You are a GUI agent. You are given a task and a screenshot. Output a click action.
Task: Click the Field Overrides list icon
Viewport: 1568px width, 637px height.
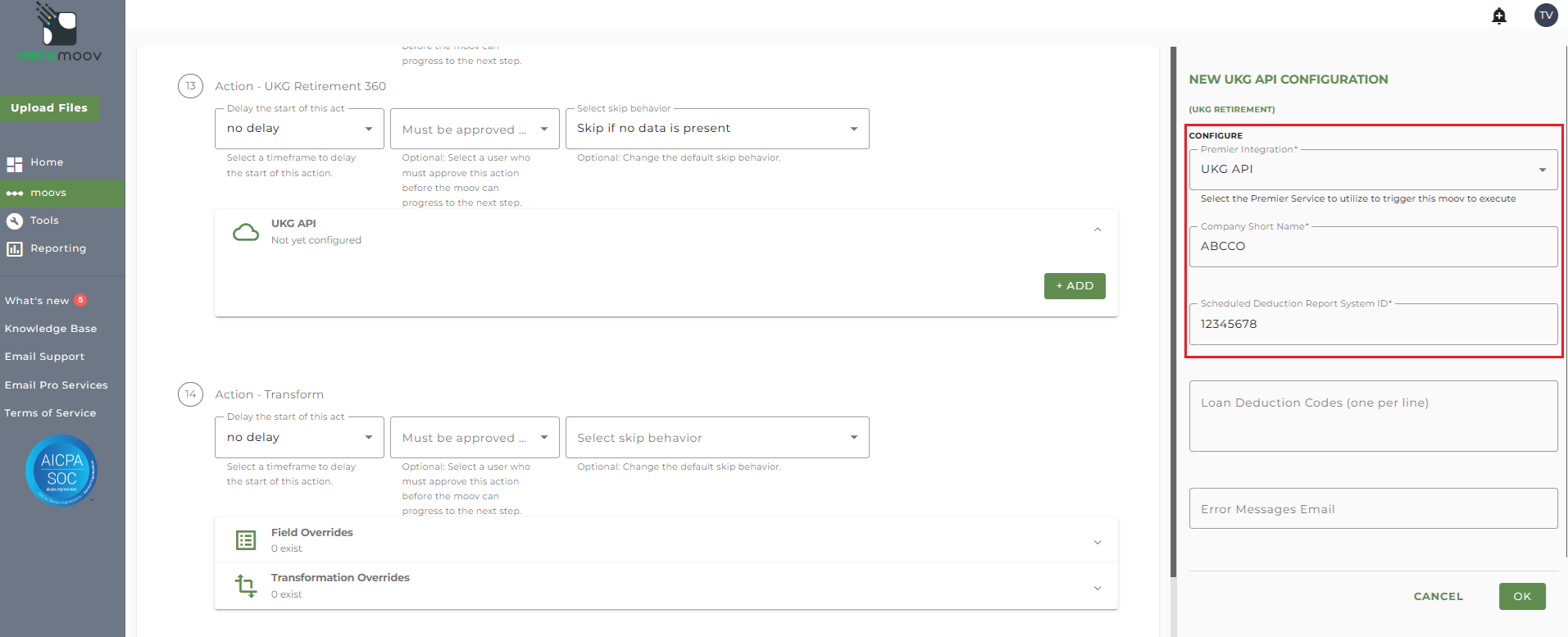[246, 540]
